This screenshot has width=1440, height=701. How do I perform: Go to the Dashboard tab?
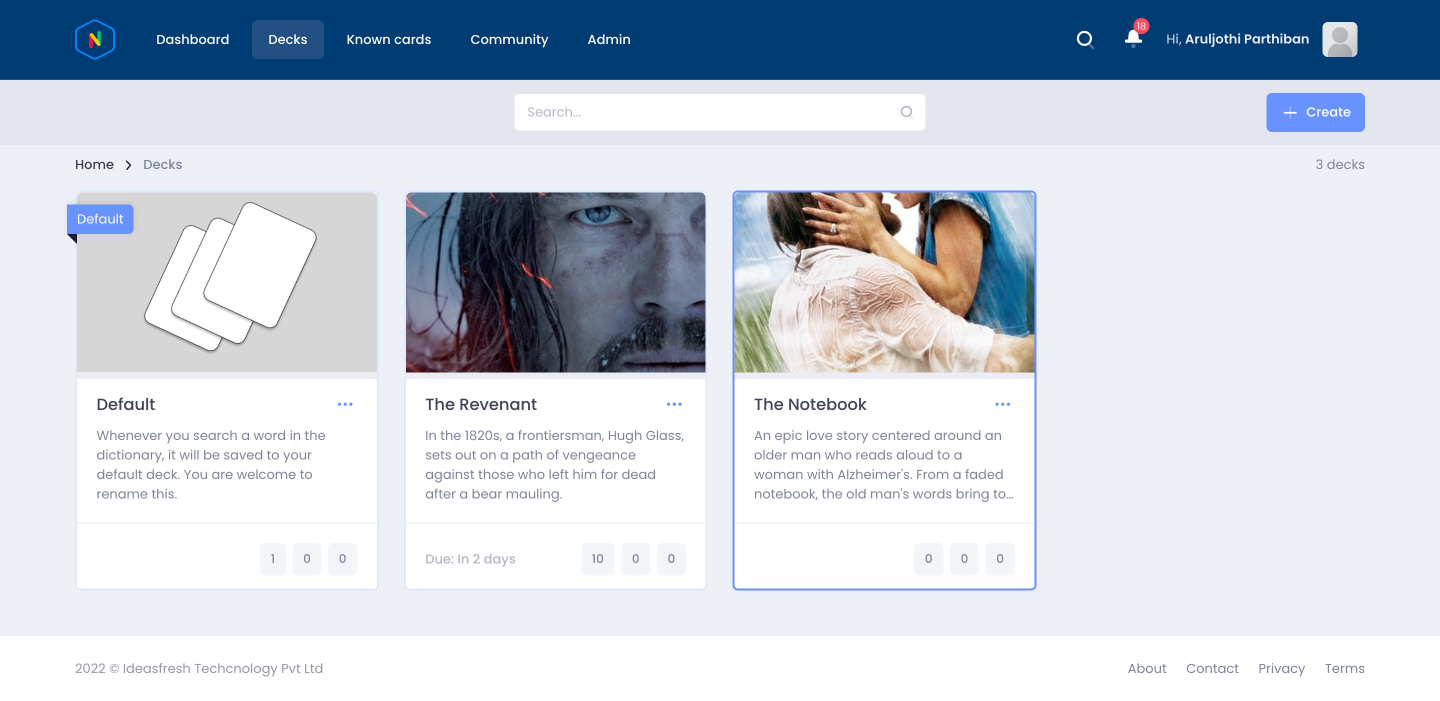193,40
